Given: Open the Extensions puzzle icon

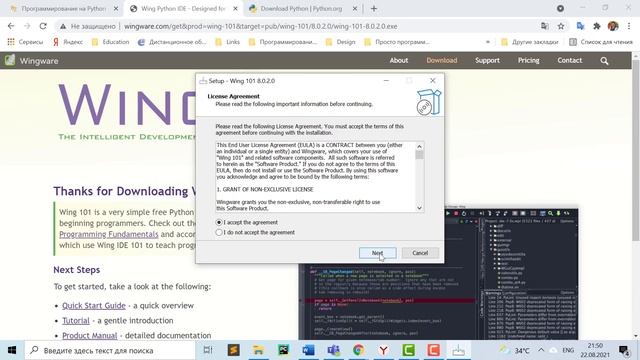Looking at the screenshot, I should (x=597, y=26).
